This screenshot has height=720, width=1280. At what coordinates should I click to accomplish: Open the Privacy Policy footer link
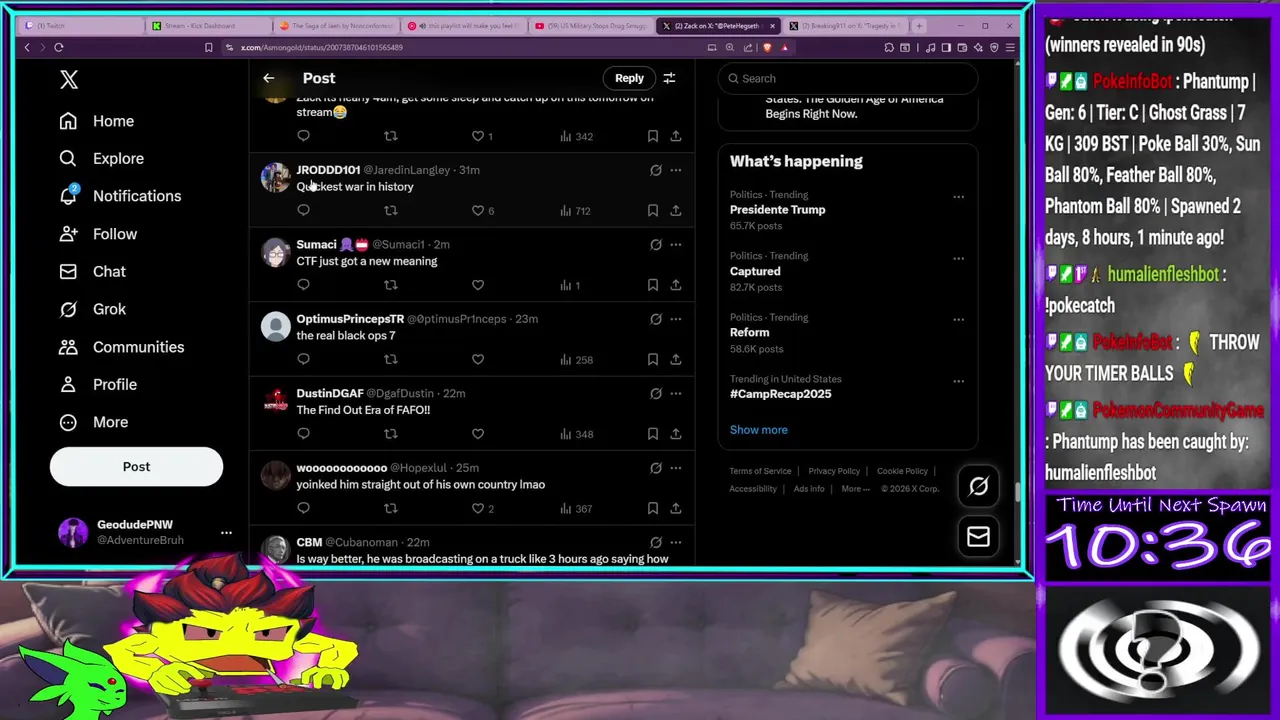click(834, 471)
